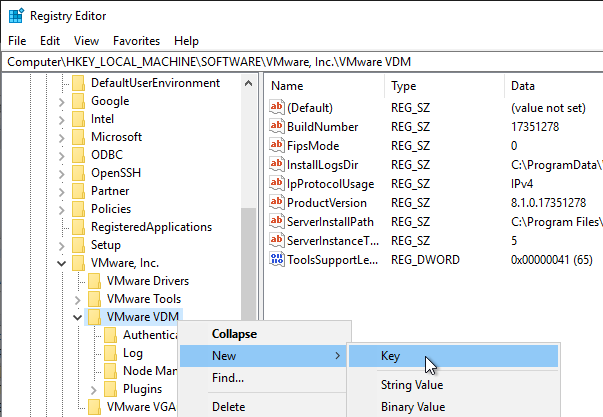
Task: Click the string icon of (Default) value
Action: [x=277, y=107]
